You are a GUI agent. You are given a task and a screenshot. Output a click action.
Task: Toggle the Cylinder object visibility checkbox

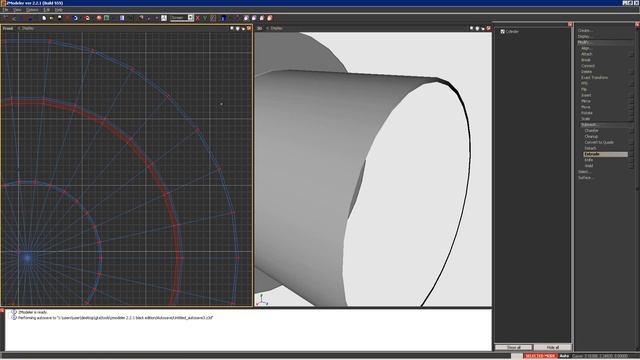coord(502,31)
